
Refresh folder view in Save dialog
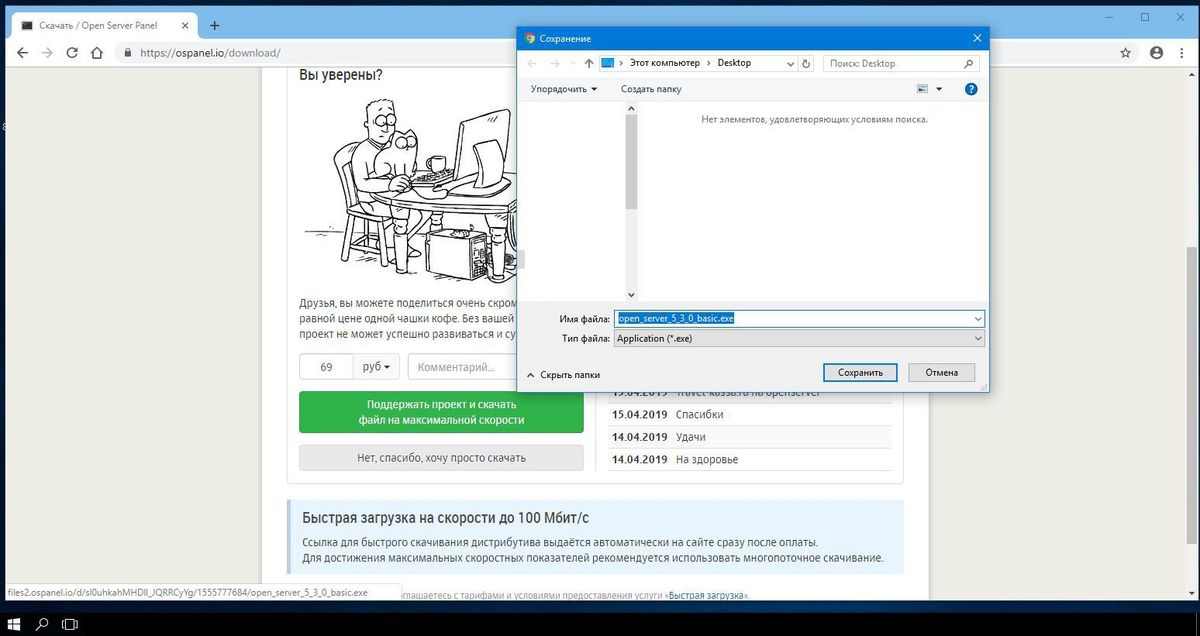click(x=806, y=63)
